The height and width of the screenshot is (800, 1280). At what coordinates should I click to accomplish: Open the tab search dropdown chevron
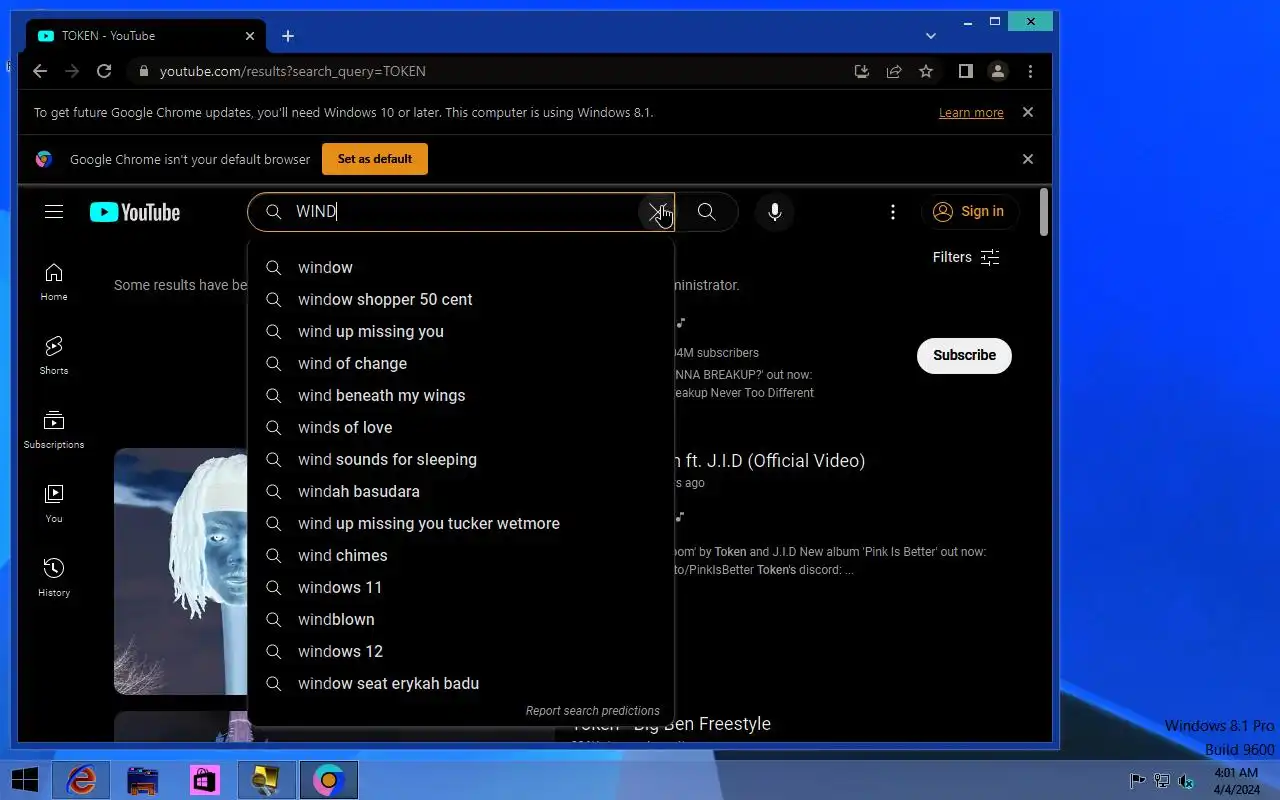point(931,36)
